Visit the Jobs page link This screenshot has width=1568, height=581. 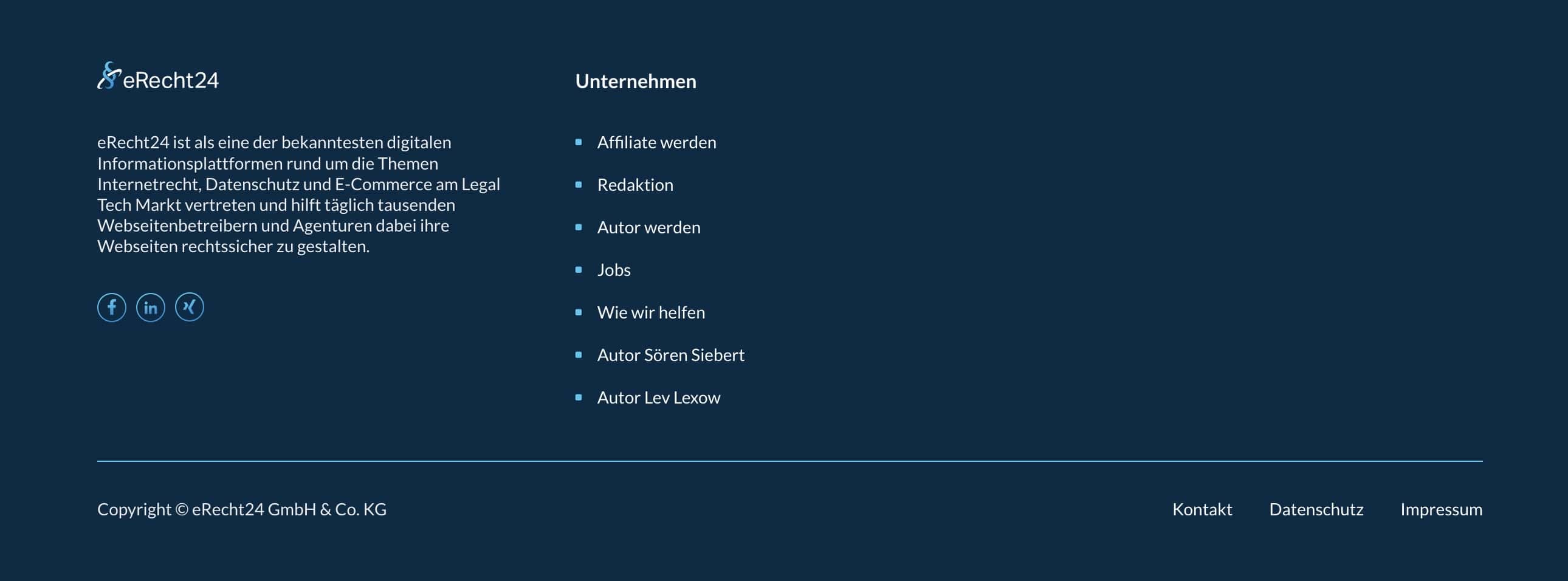tap(614, 270)
